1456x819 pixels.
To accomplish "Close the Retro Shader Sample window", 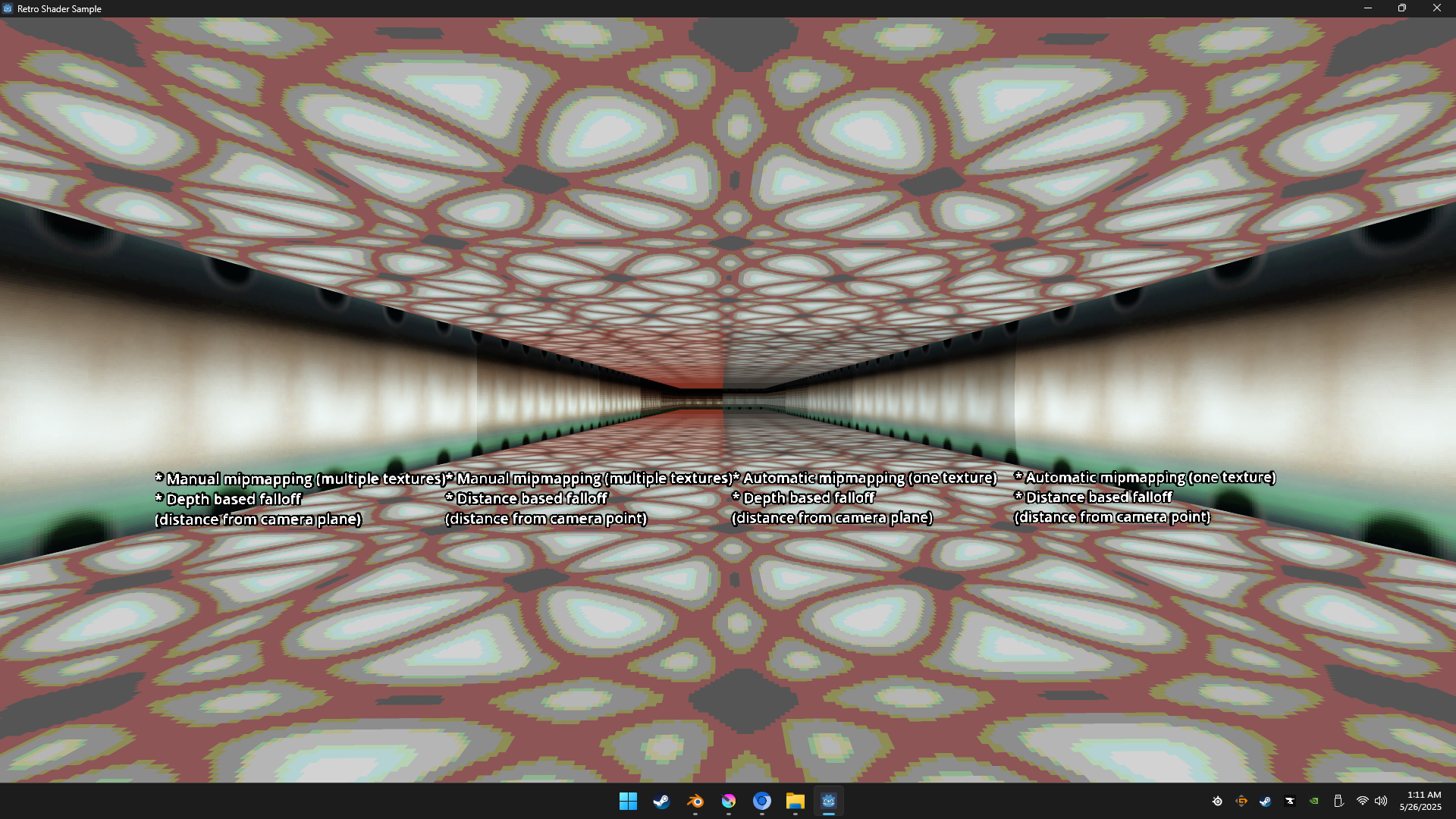I will tap(1437, 8).
